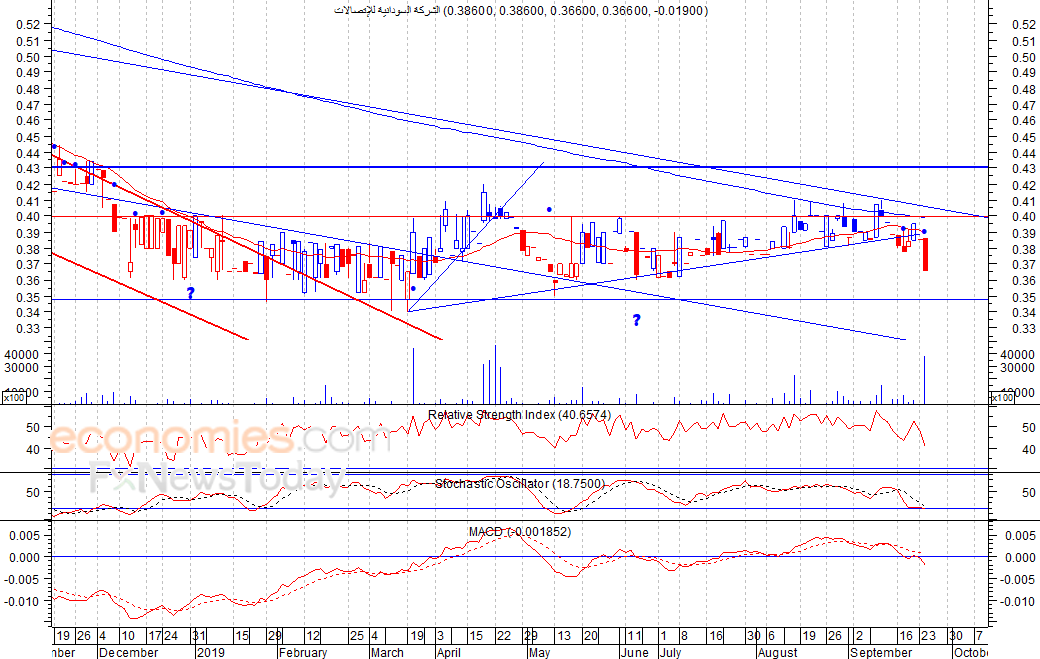
Task: Select -0.010 on the right MACD axis
Action: [1019, 601]
